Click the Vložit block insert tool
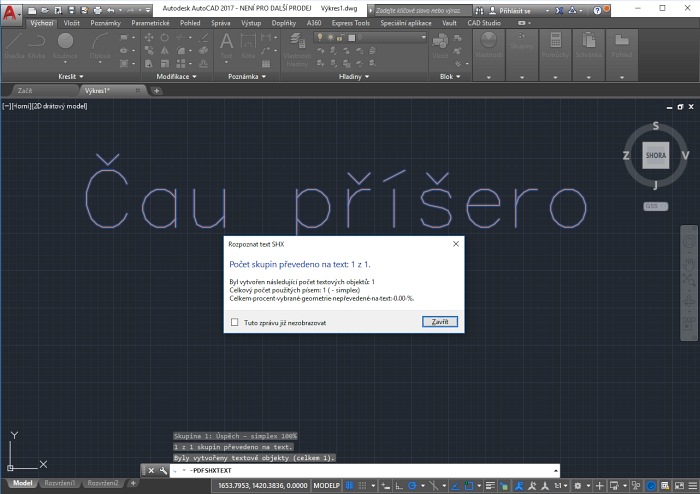 coord(440,46)
